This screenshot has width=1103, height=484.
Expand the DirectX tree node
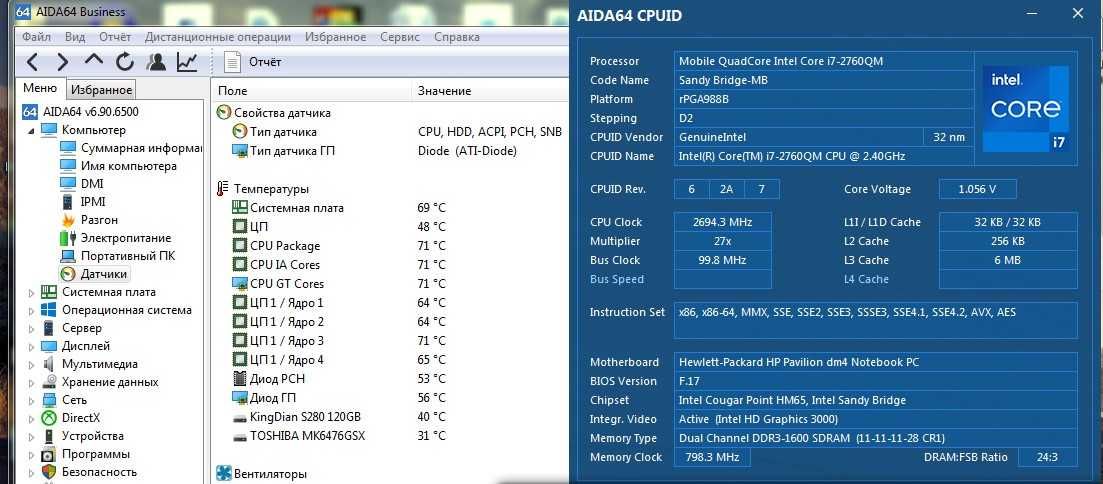pyautogui.click(x=31, y=418)
